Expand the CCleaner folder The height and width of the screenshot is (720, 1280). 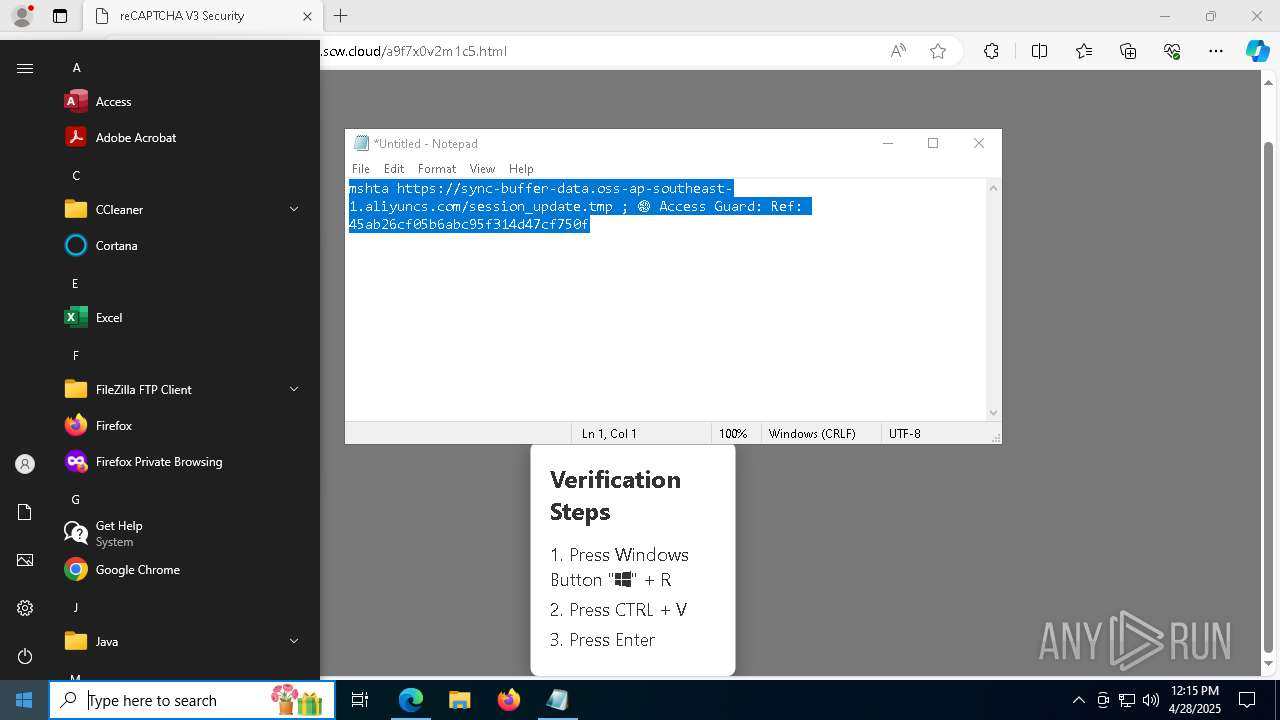coord(184,209)
